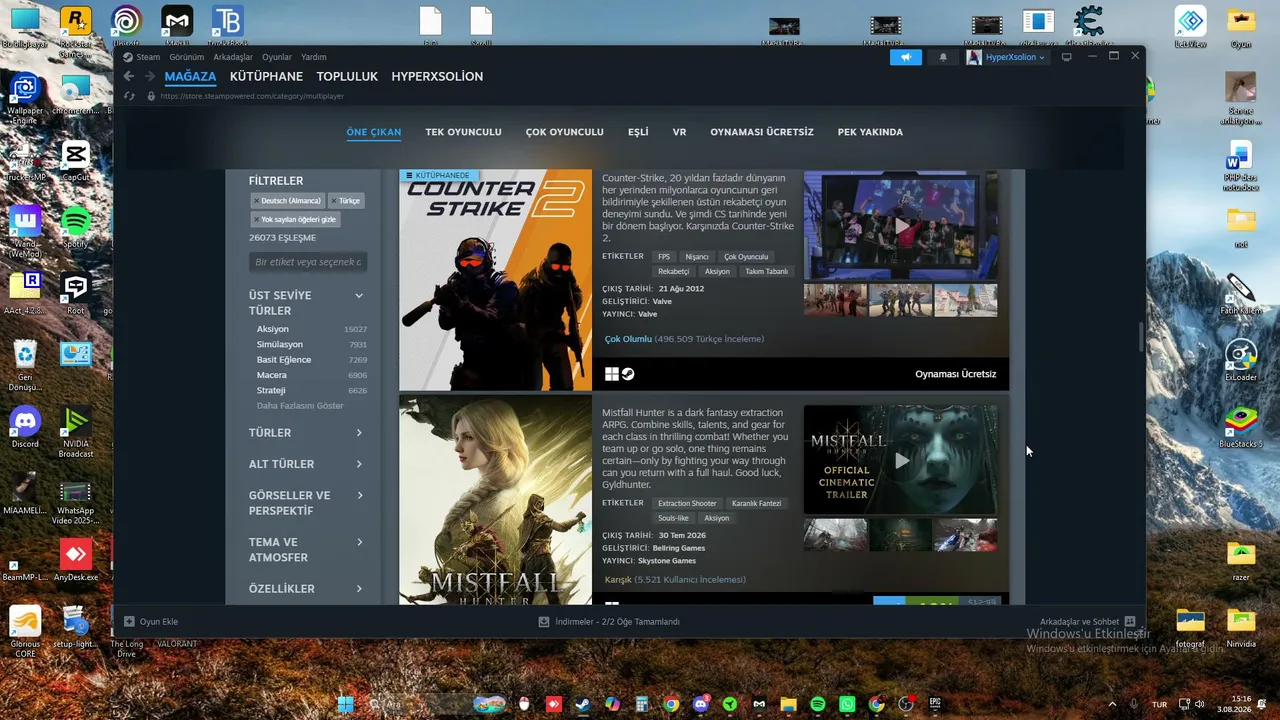This screenshot has width=1280, height=720.
Task: Open WhatsApp from the taskbar
Action: [x=847, y=704]
